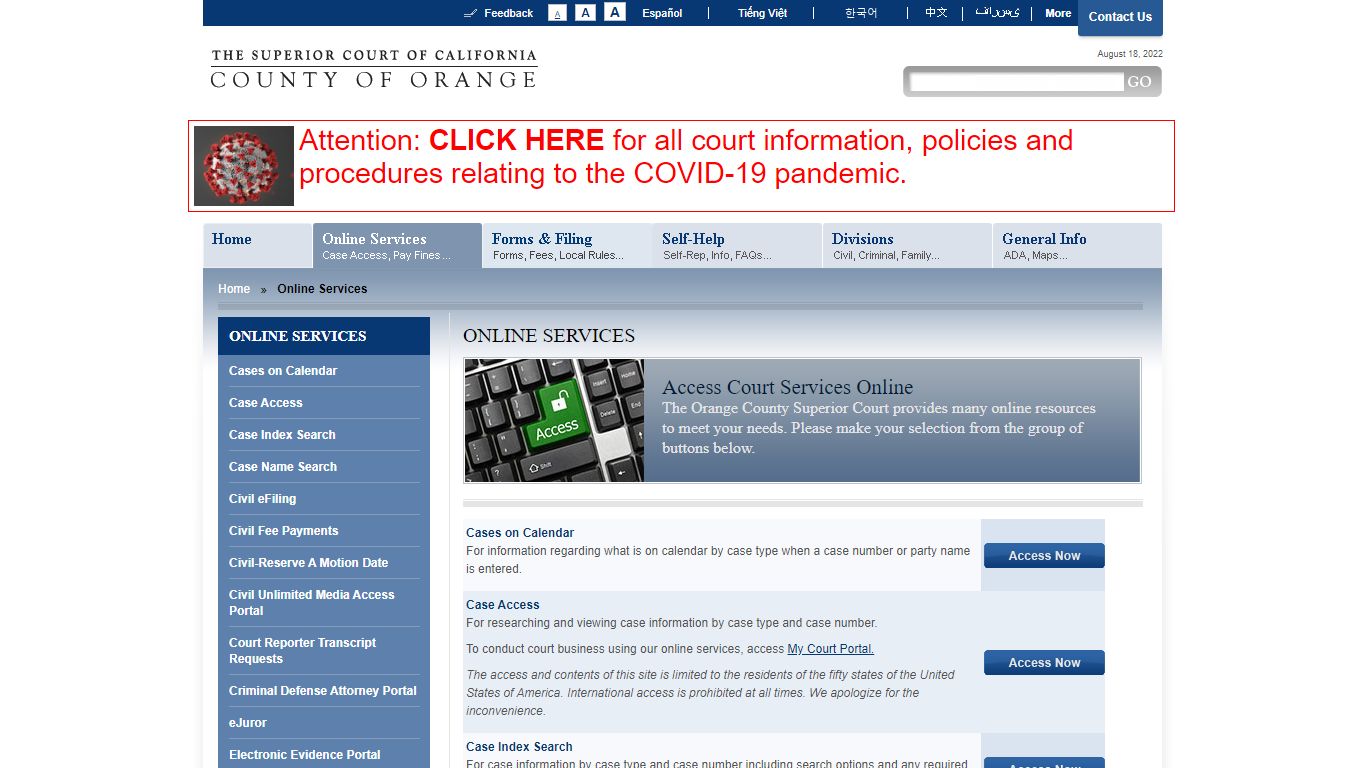This screenshot has width=1366, height=768.
Task: Go to Home in the breadcrumb
Action: [x=234, y=289]
